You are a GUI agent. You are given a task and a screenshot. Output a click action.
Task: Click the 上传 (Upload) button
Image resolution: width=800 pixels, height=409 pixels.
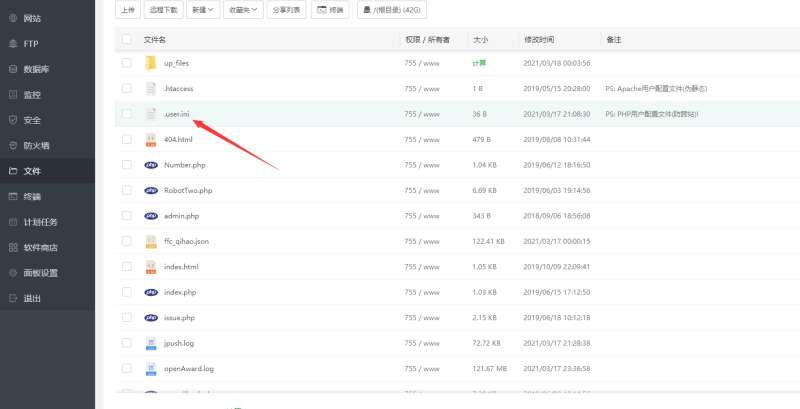point(126,10)
